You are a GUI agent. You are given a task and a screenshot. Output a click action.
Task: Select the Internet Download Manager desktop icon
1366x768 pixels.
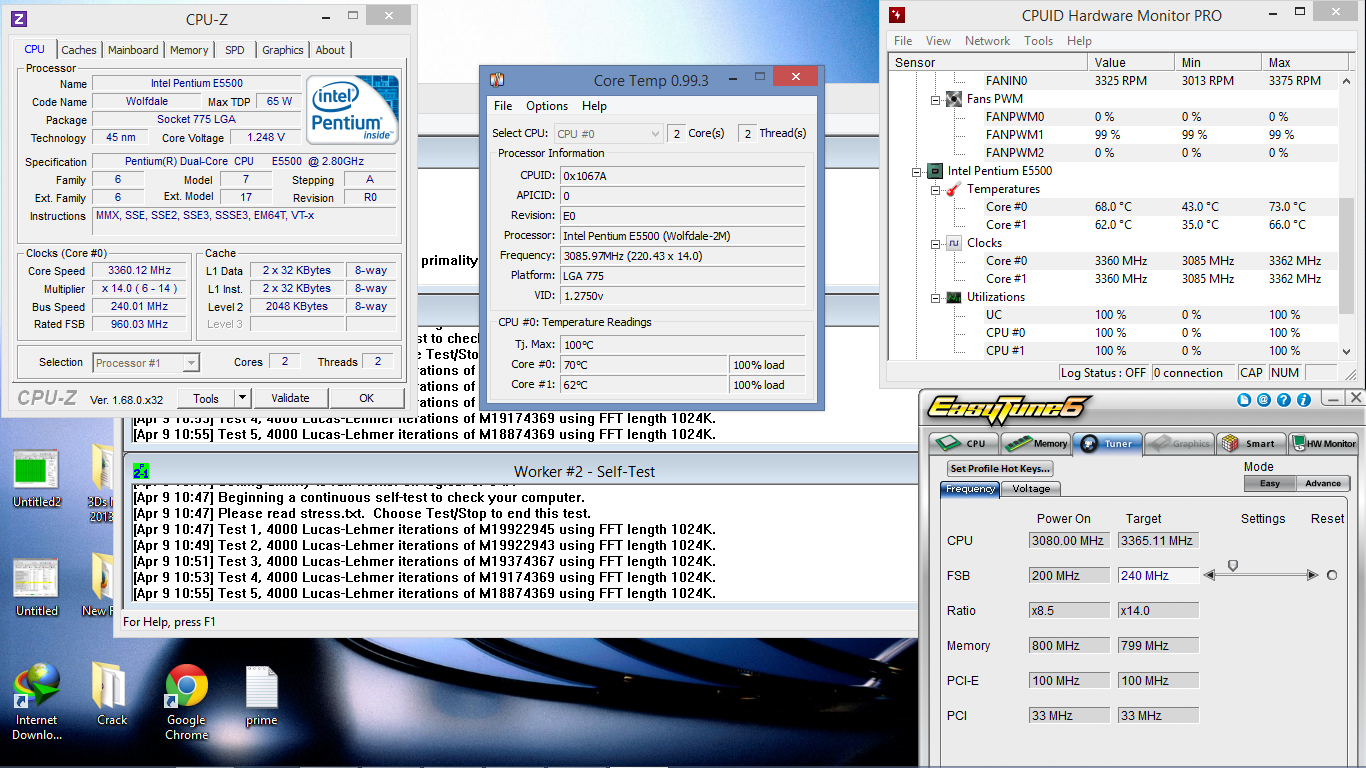(37, 703)
